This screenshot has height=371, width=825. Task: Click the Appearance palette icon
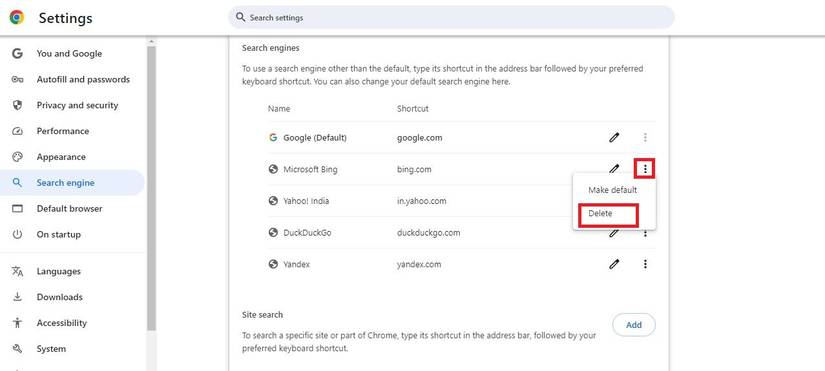(x=17, y=157)
